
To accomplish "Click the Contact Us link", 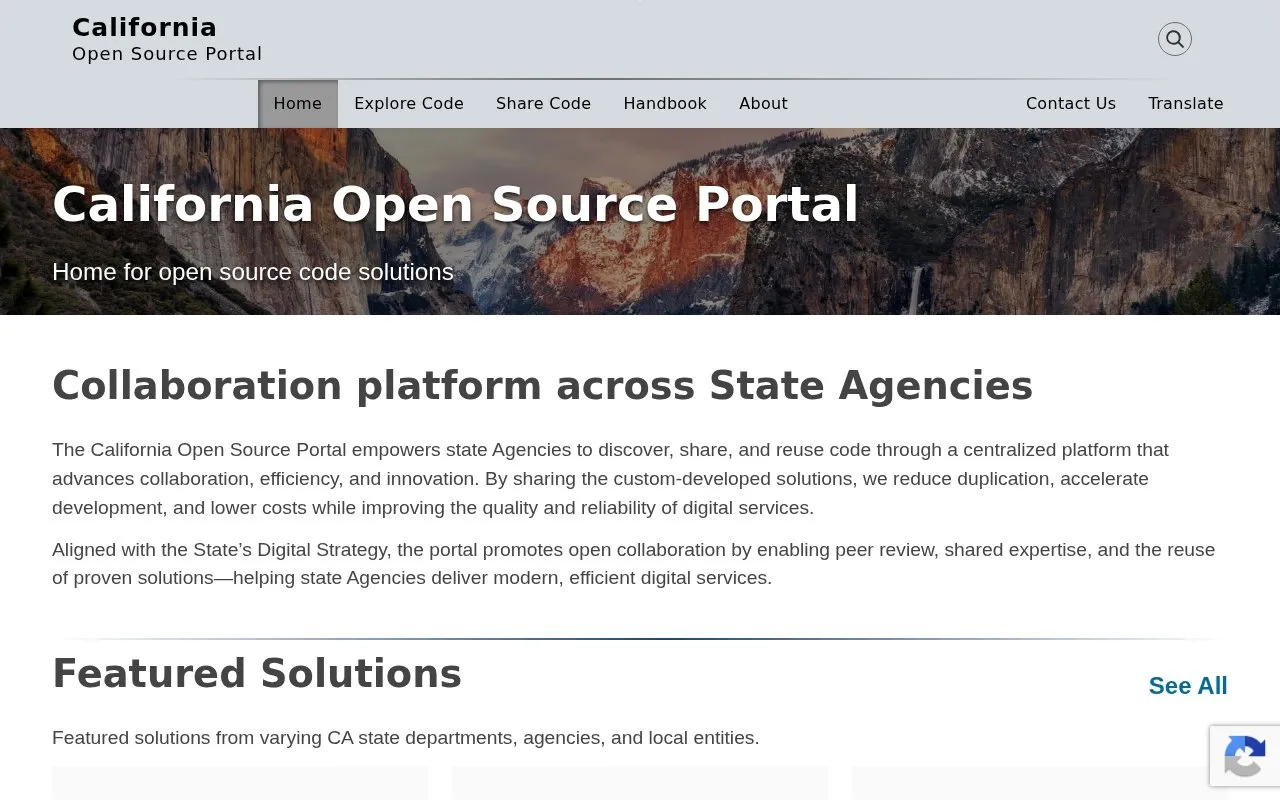I will pos(1071,104).
